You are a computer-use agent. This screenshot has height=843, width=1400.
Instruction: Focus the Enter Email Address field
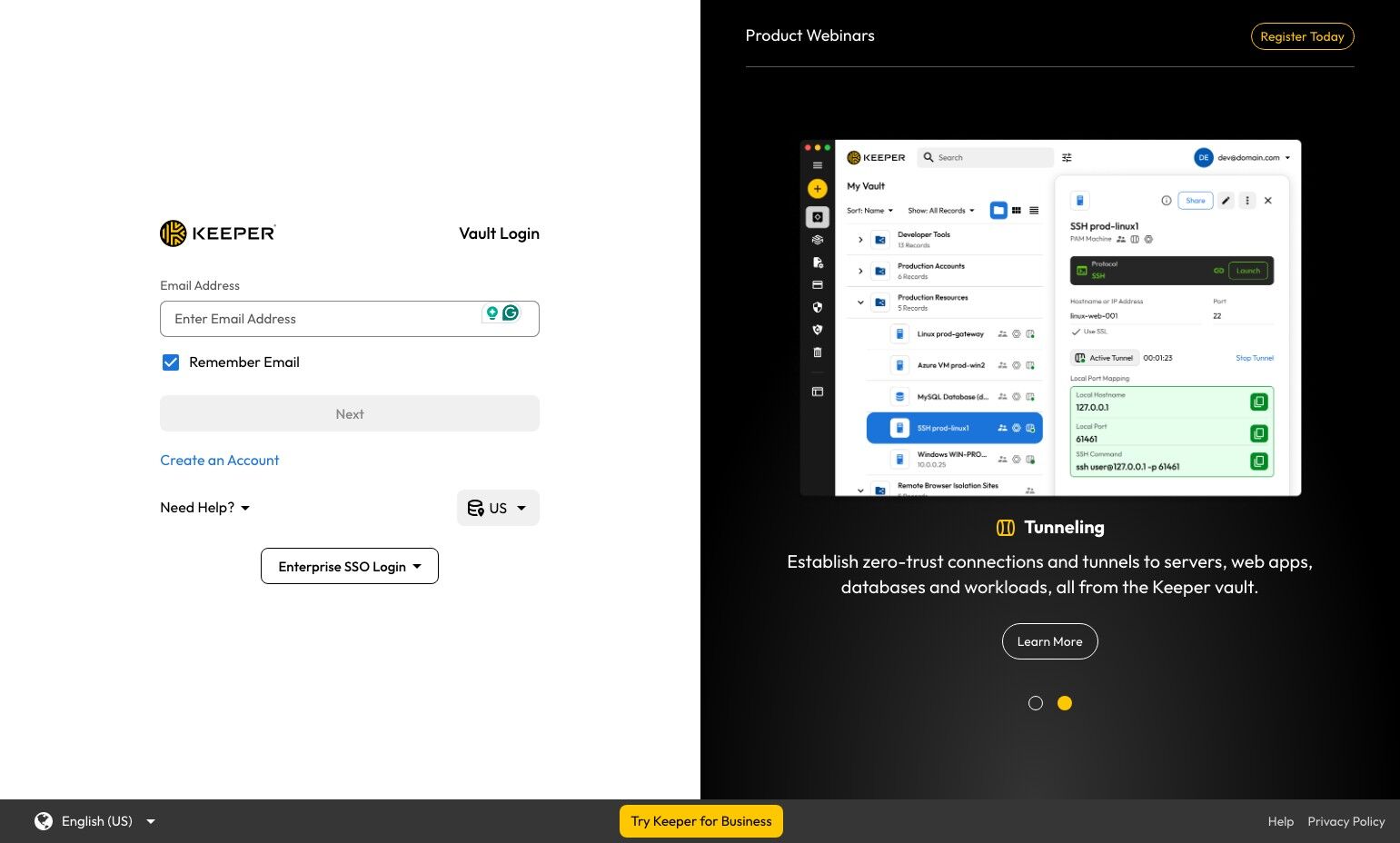coord(350,319)
